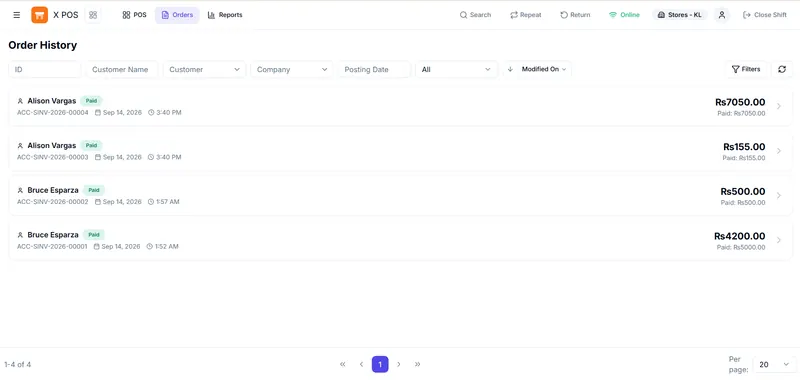Image resolution: width=800 pixels, height=380 pixels.
Task: Click the Rs500.00 amount
Action: point(742,192)
